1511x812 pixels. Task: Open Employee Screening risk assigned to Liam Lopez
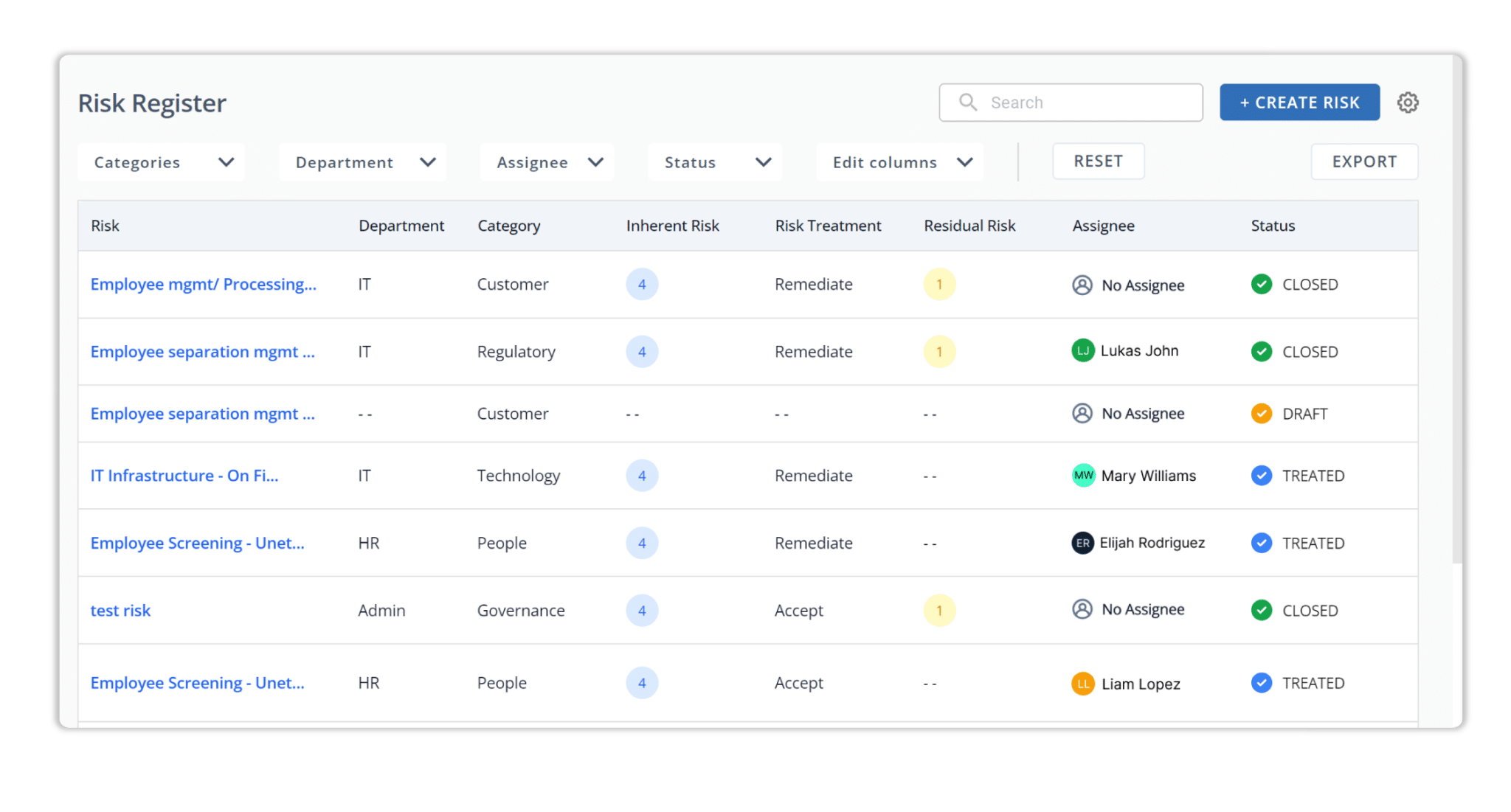pos(197,683)
